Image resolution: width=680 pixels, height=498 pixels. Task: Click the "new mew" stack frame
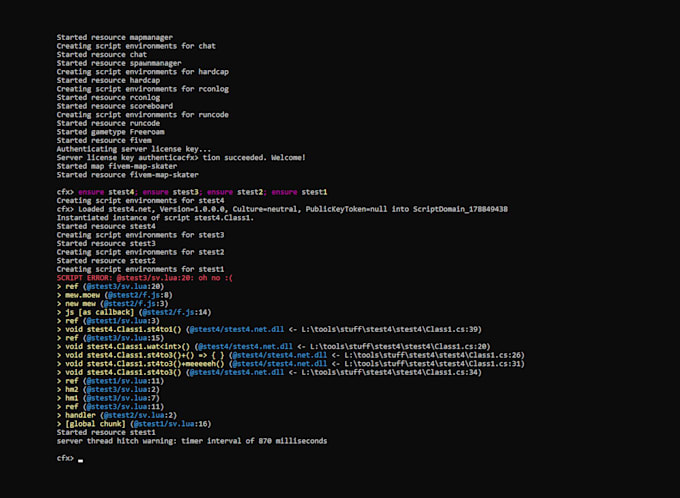(80, 303)
